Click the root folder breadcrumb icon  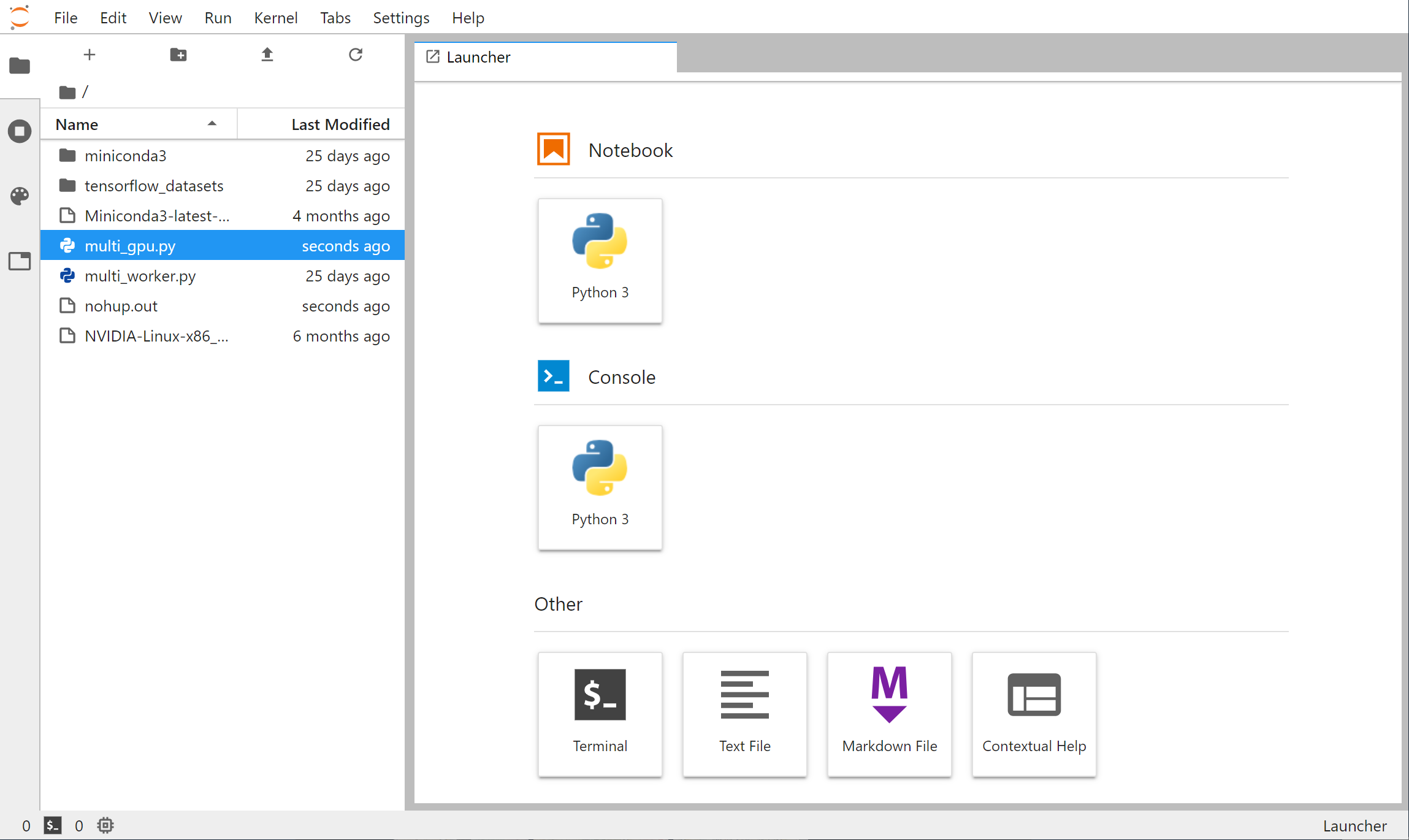pos(67,92)
